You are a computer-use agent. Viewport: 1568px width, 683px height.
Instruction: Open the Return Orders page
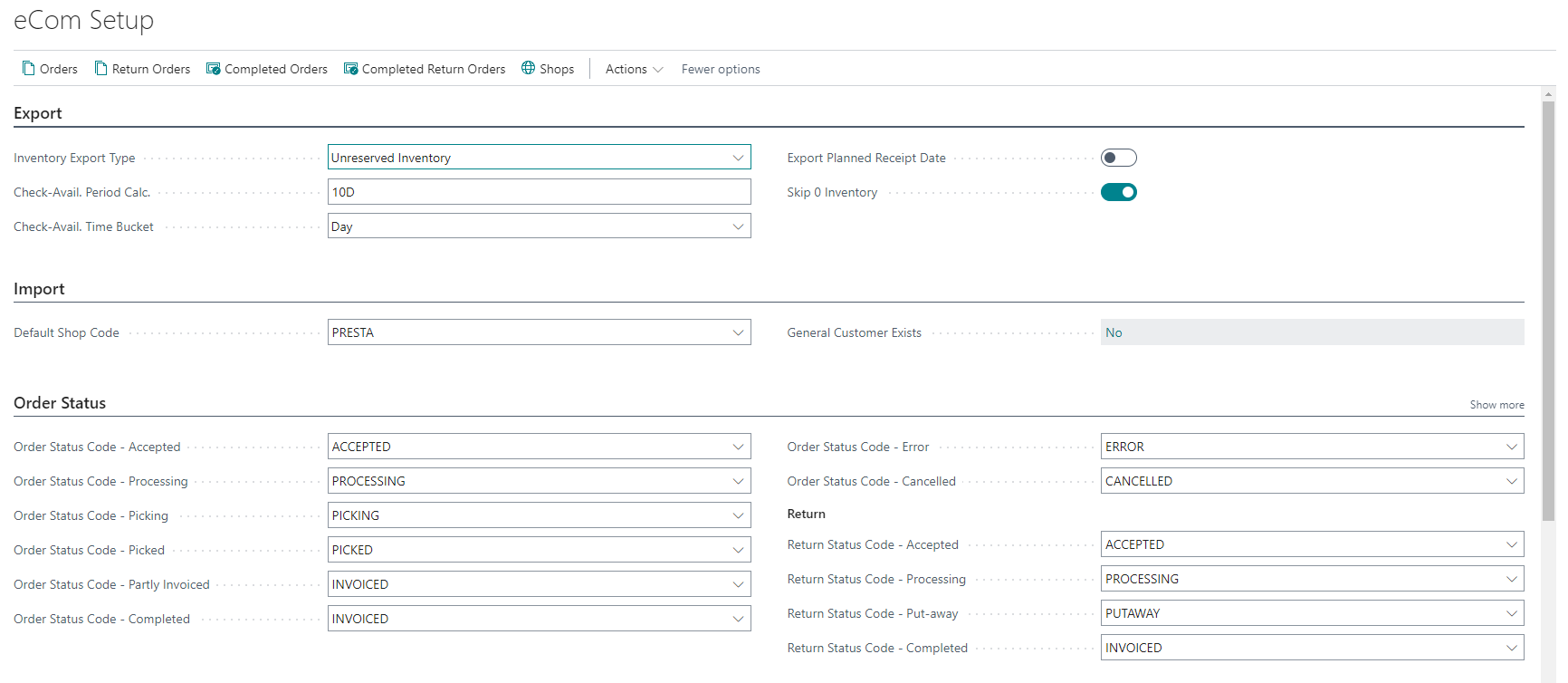pos(143,69)
